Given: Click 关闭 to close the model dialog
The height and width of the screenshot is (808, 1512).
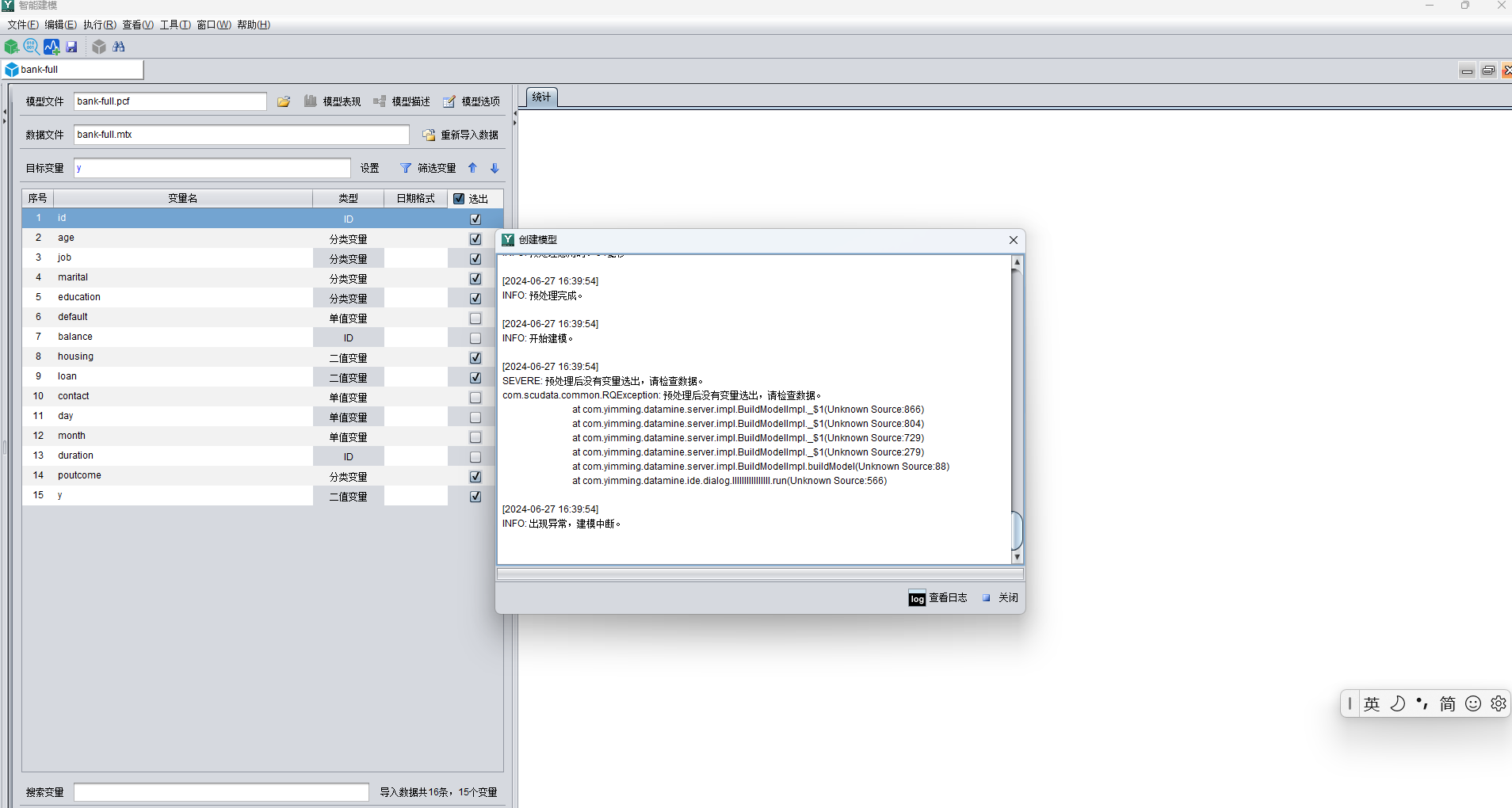Looking at the screenshot, I should pos(1000,598).
